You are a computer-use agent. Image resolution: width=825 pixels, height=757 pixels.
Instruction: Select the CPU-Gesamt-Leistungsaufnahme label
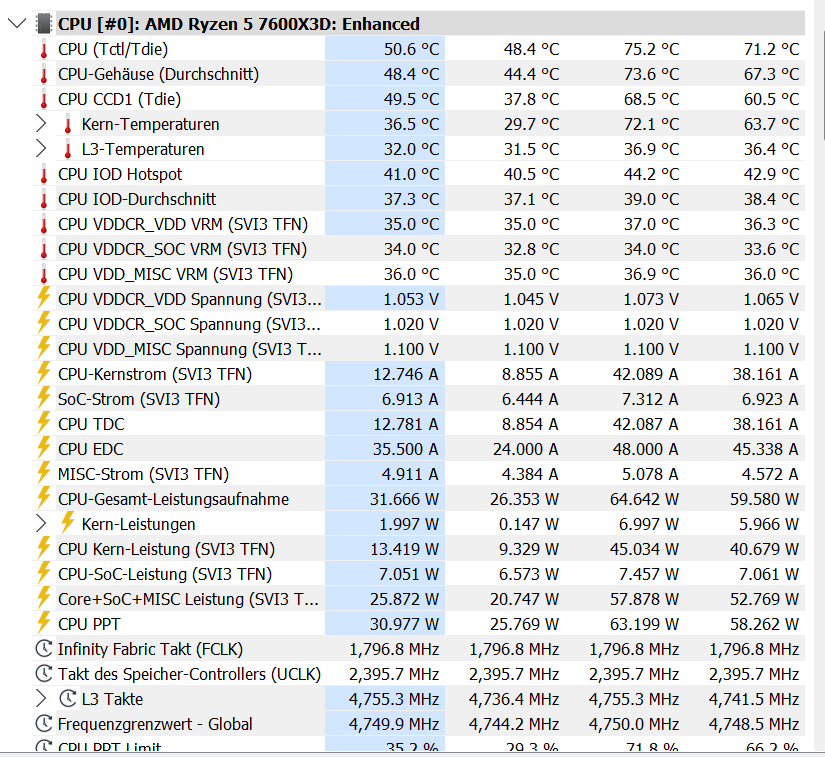click(174, 499)
